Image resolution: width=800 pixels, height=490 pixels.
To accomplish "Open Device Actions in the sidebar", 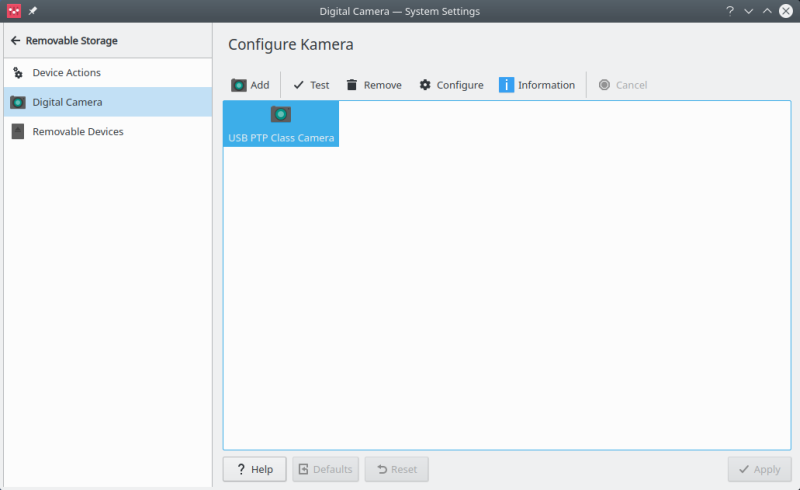I will tap(108, 72).
